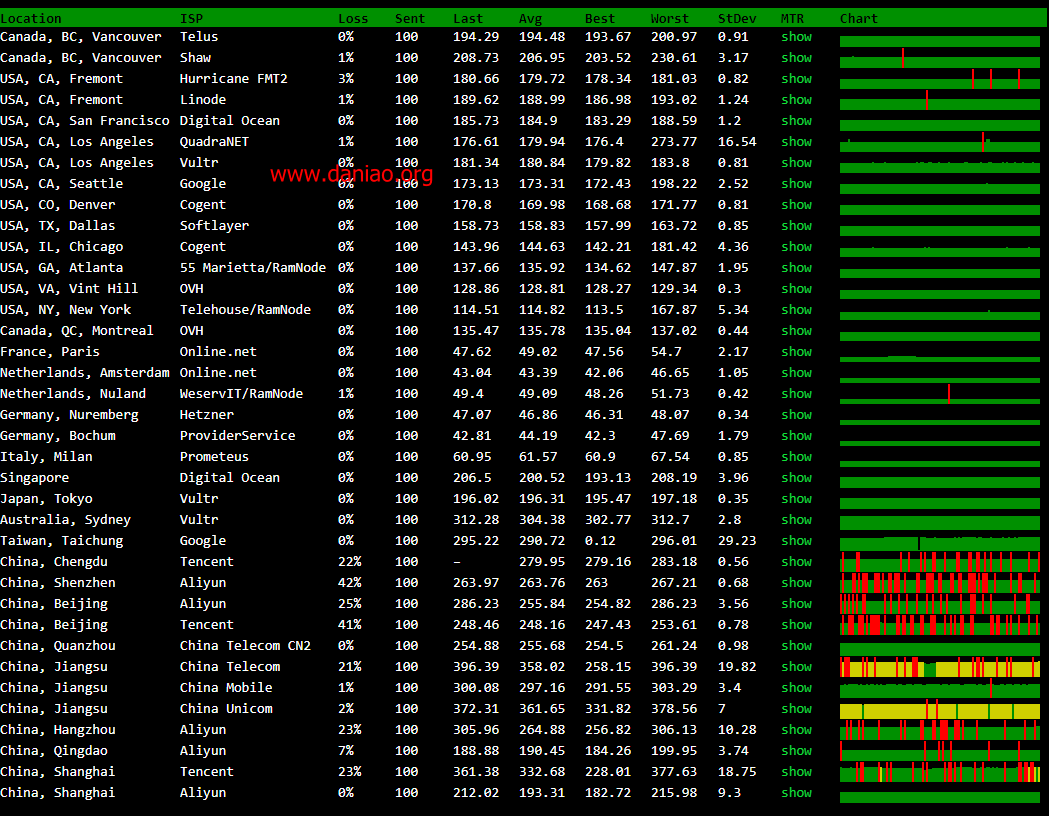The image size is (1049, 816).
Task: Open show link for Atlanta 55 Marietta/RamNode
Action: pos(796,268)
